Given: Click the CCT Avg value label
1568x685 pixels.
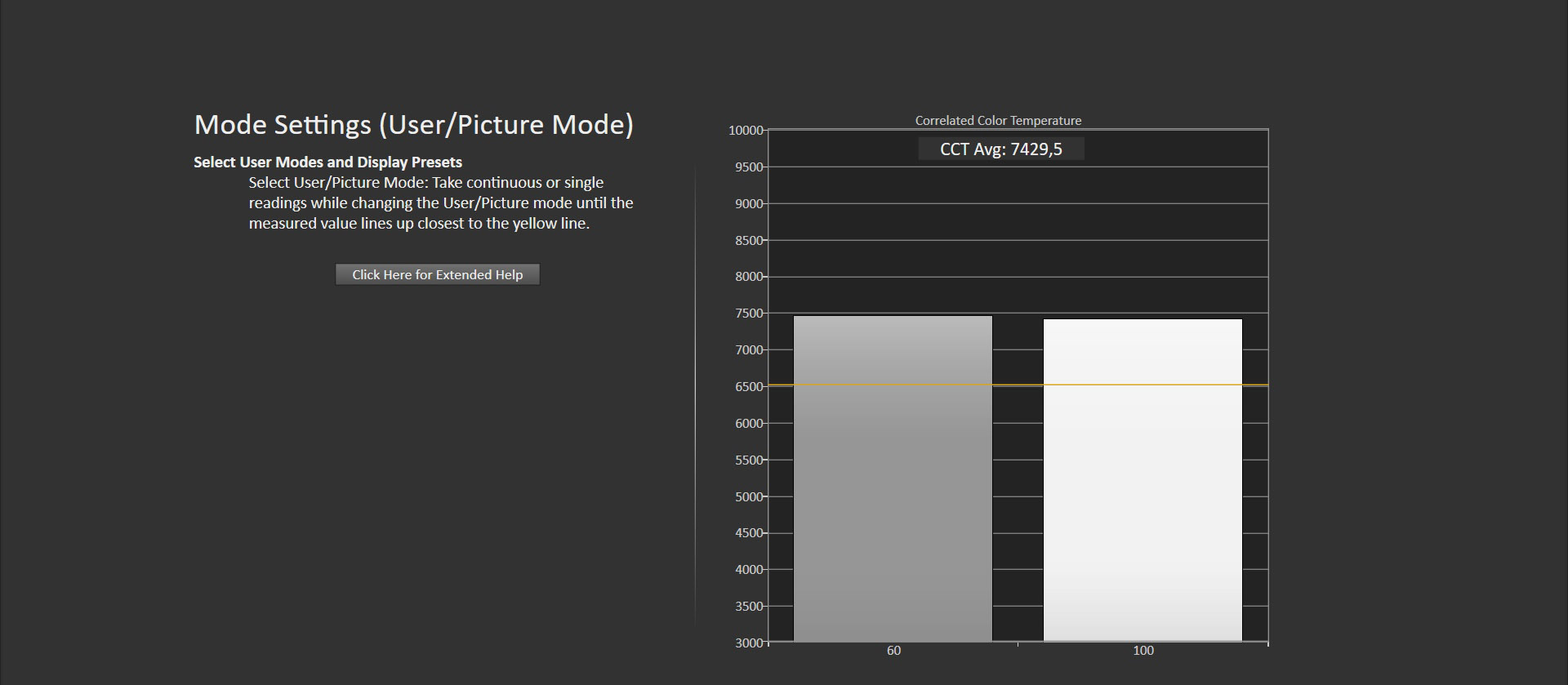Looking at the screenshot, I should tap(1000, 149).
